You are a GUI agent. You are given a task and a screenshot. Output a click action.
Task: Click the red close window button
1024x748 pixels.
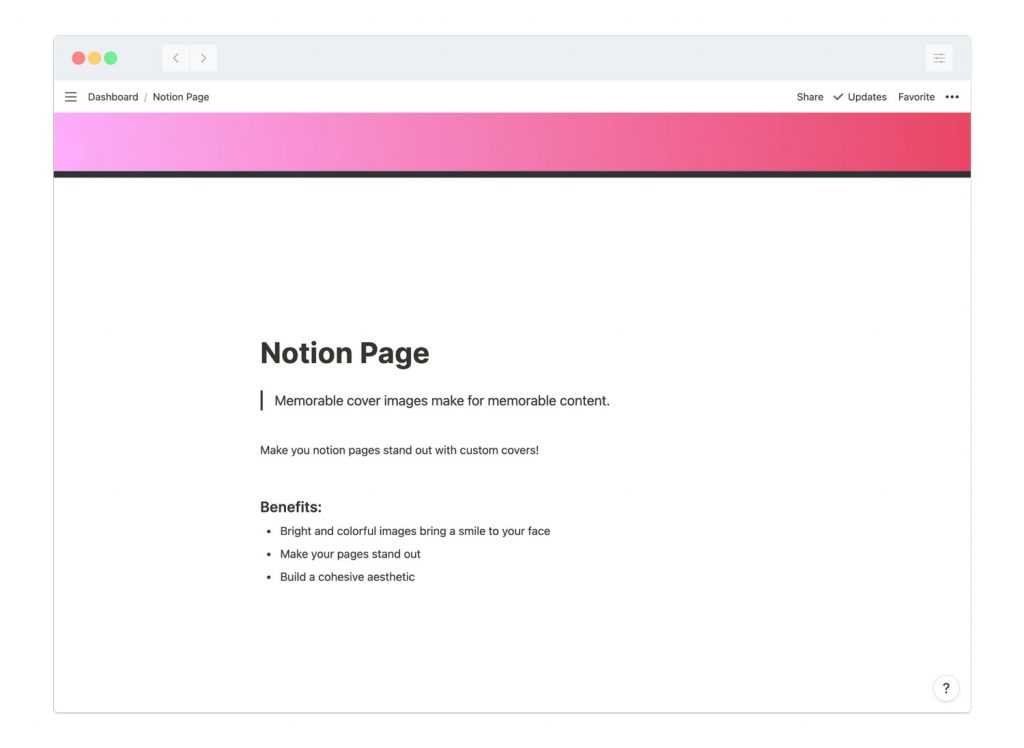pos(78,58)
